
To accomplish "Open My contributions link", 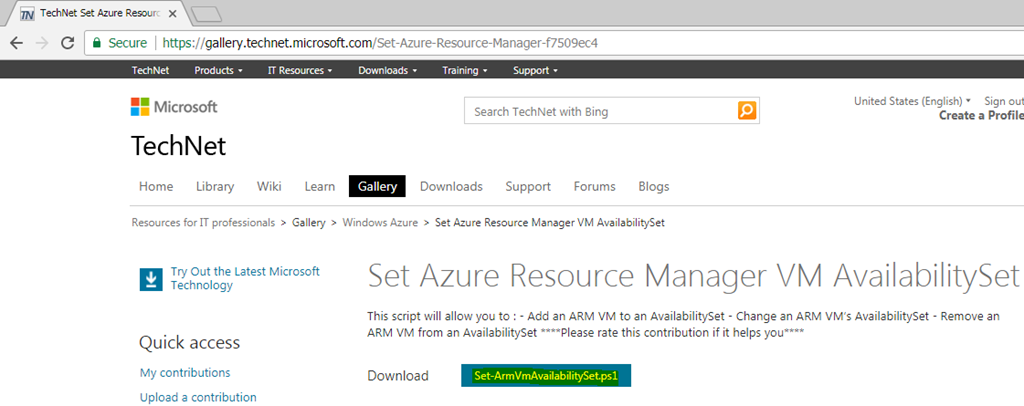I will tap(185, 373).
